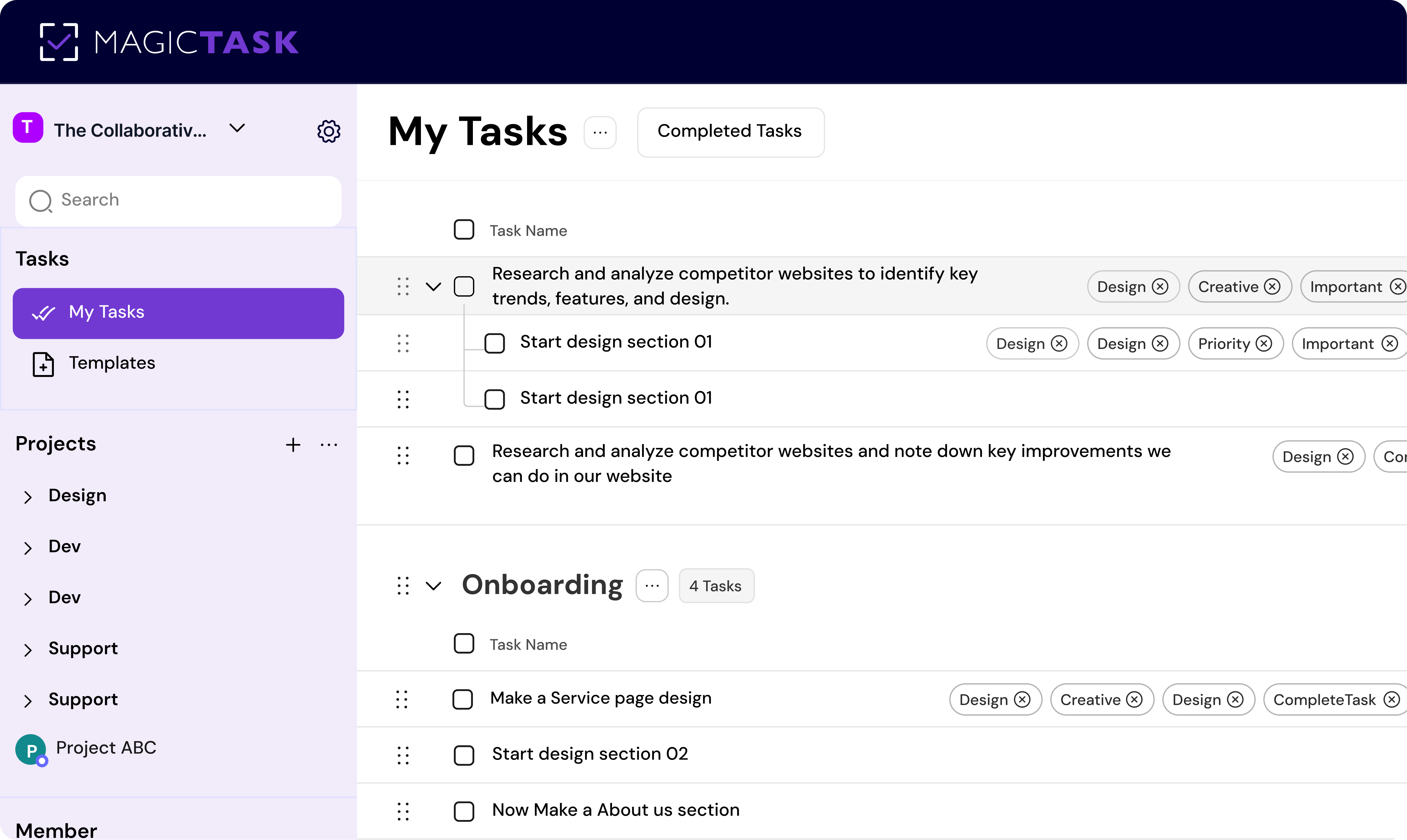Click the T workspace avatar
The height and width of the screenshot is (840, 1407).
pyautogui.click(x=28, y=127)
